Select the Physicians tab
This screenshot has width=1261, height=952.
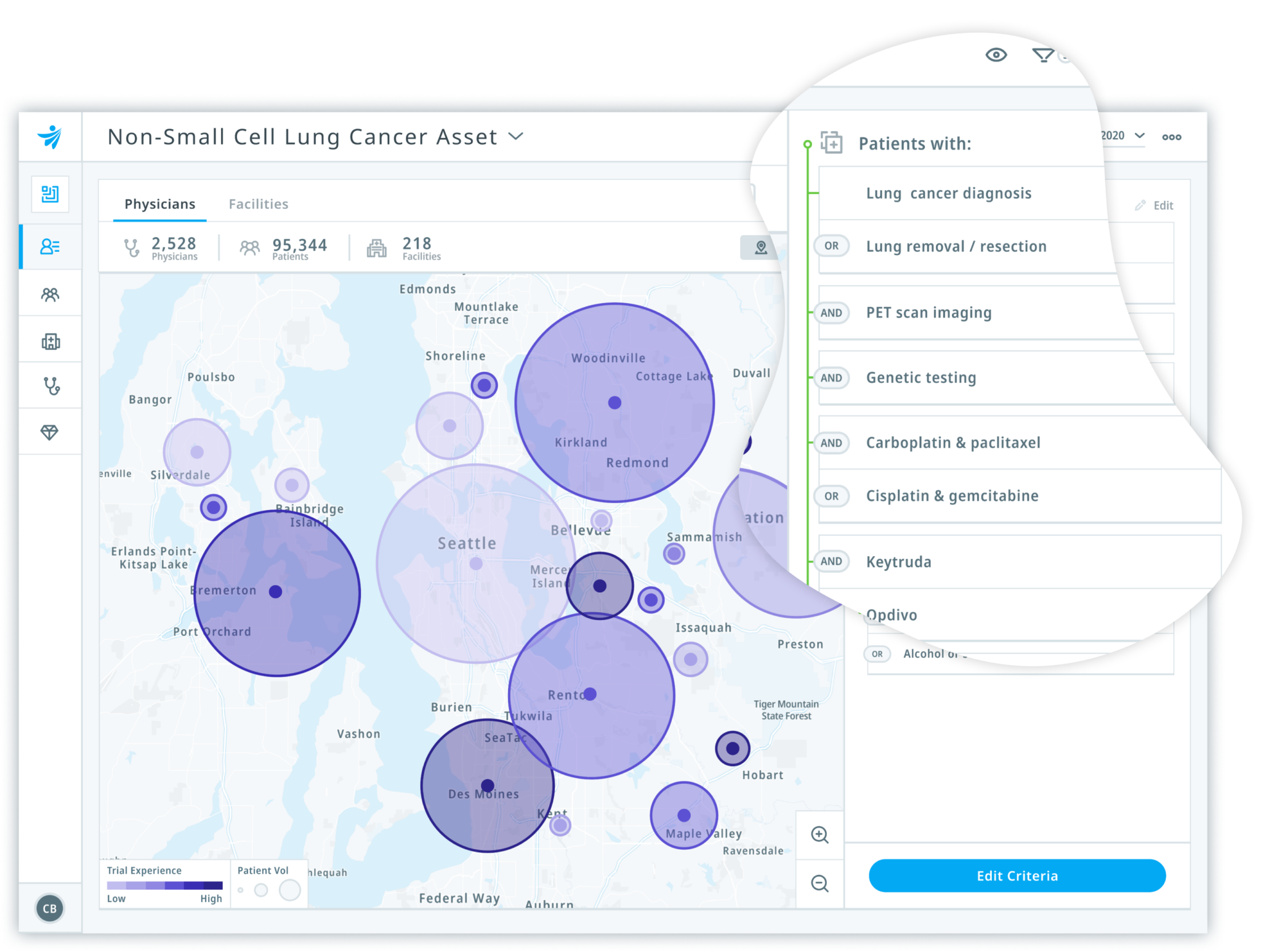click(159, 204)
